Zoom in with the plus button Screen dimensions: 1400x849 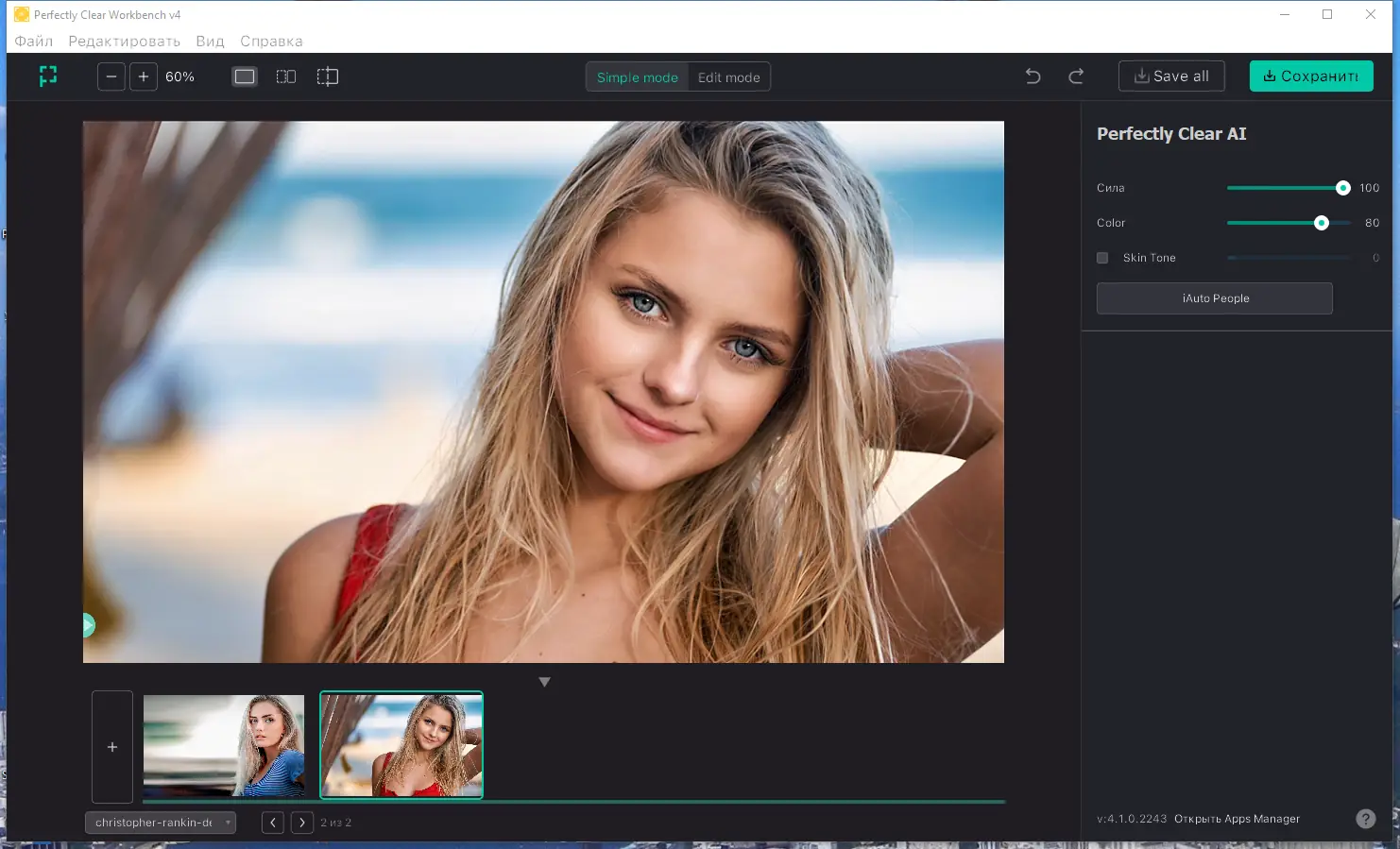(x=144, y=76)
